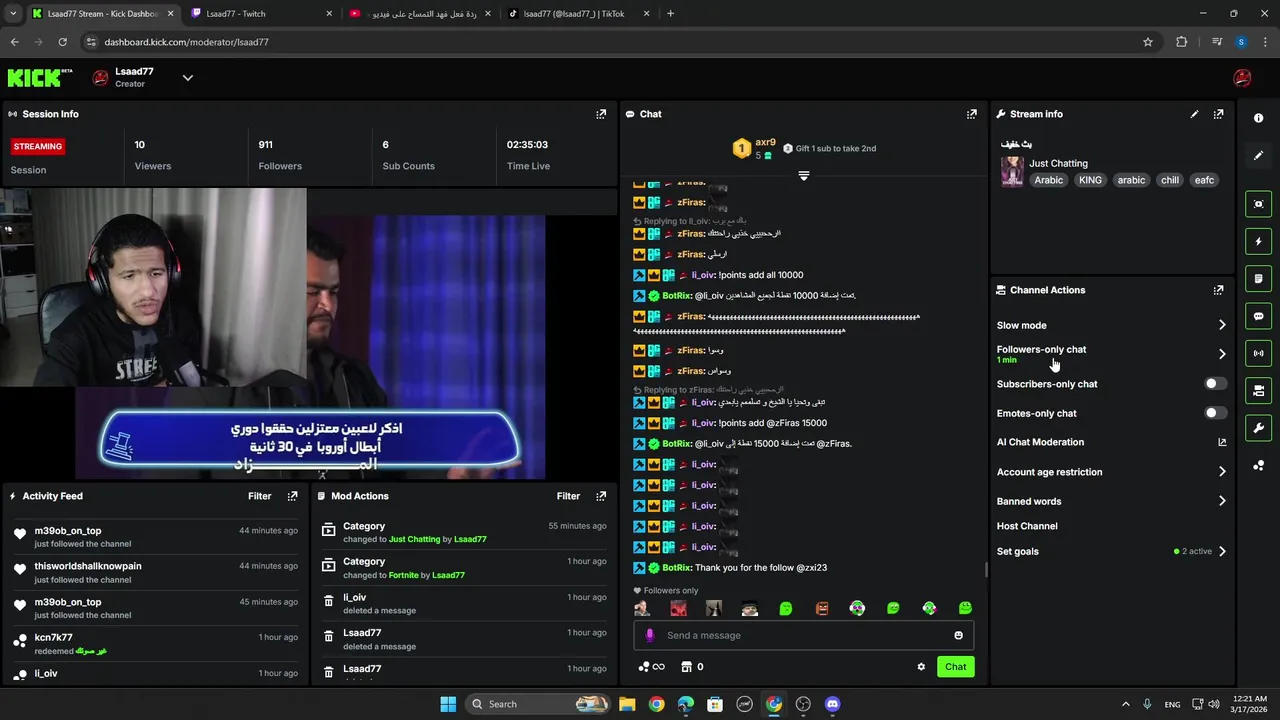Switch to the YouTube video browser tab

click(420, 14)
